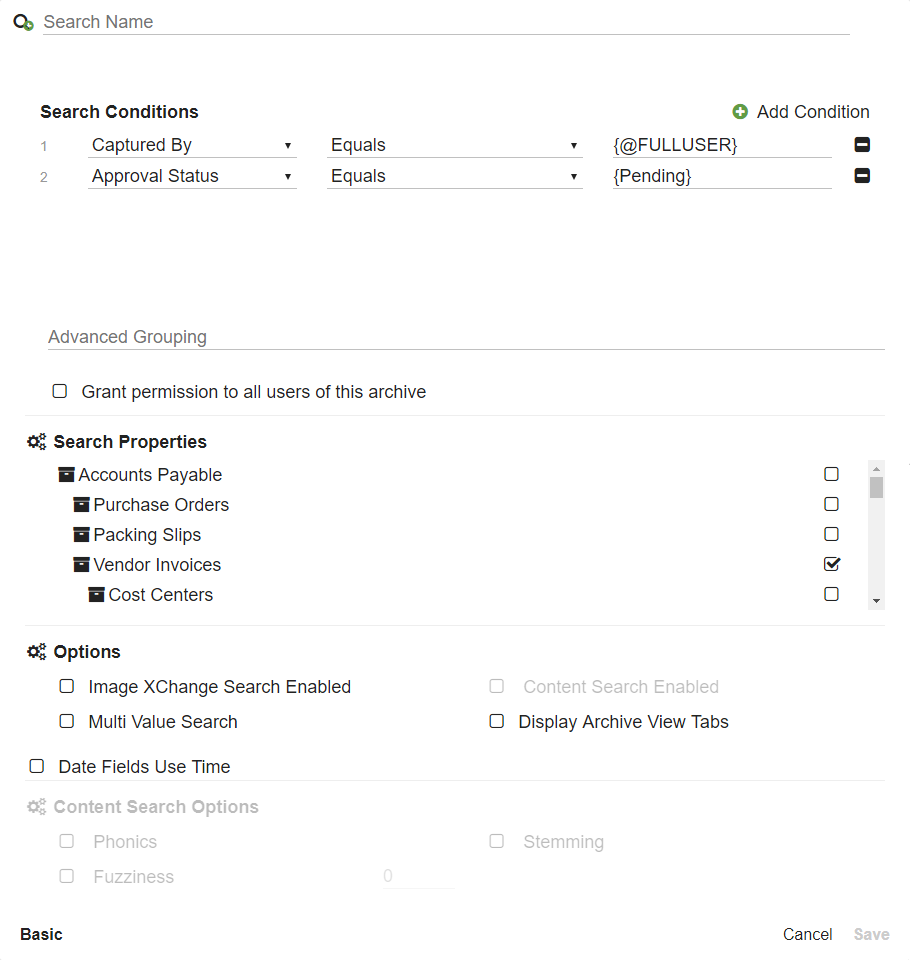Viewport: 910px width, 960px height.
Task: Click the archive icon next to Packing Slips
Action: (81, 533)
